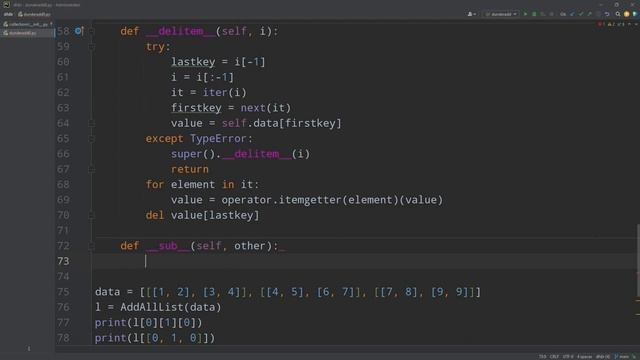
Task: Click the orange circular icon at toolbar end
Action: pyautogui.click(x=627, y=14)
